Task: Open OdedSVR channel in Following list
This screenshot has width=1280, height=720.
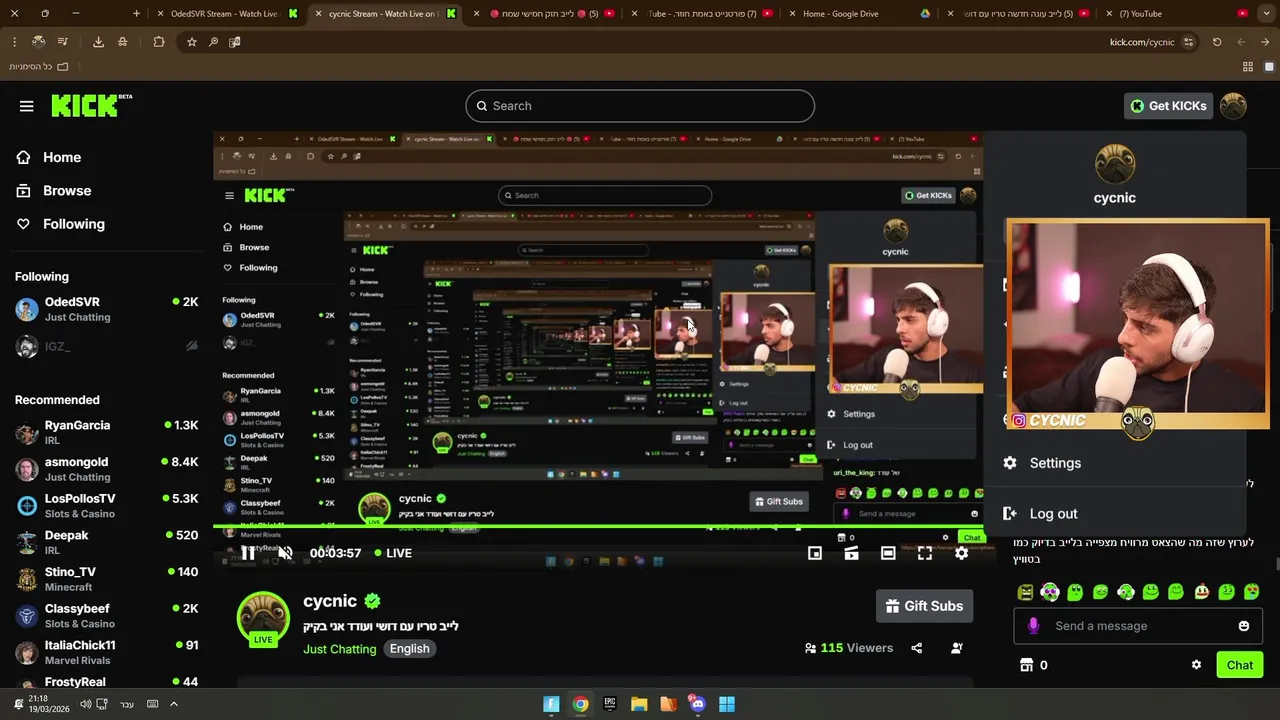Action: [x=107, y=309]
